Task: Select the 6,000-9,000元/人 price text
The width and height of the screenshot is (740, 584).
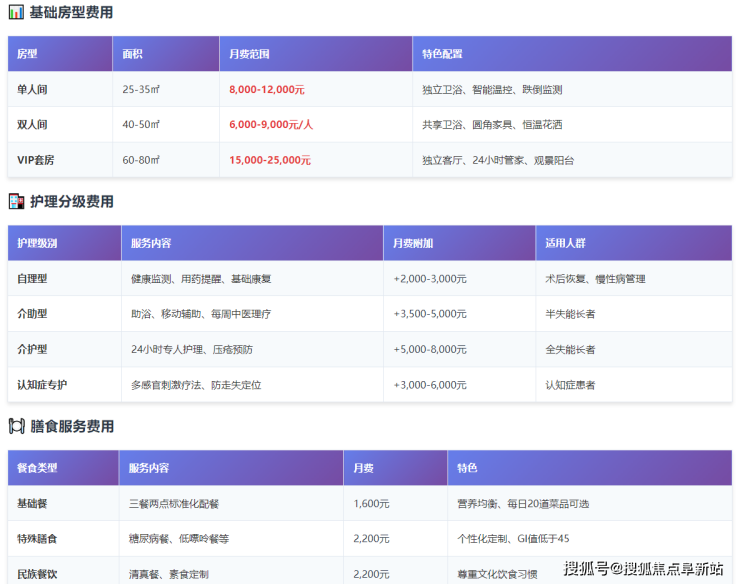Action: click(271, 125)
